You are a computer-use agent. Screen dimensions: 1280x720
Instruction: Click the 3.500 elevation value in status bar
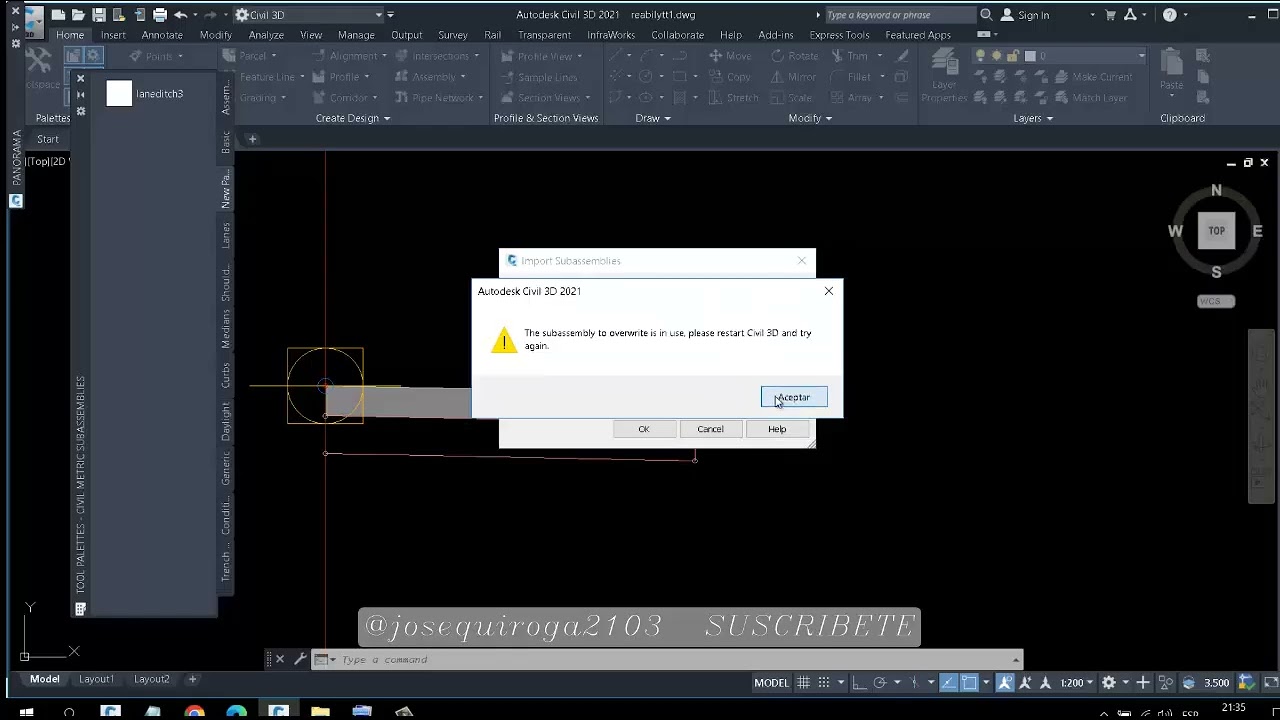[1216, 683]
